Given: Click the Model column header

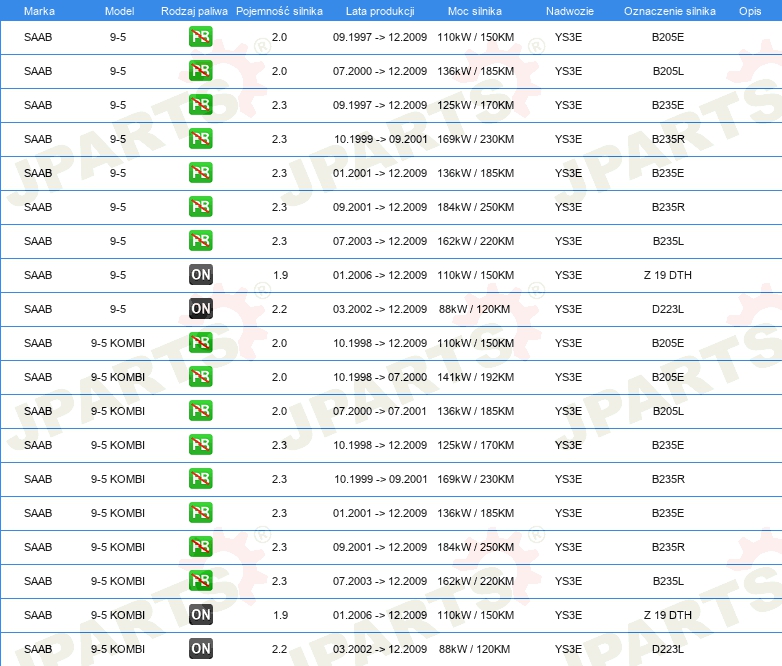Looking at the screenshot, I should pyautogui.click(x=119, y=11).
